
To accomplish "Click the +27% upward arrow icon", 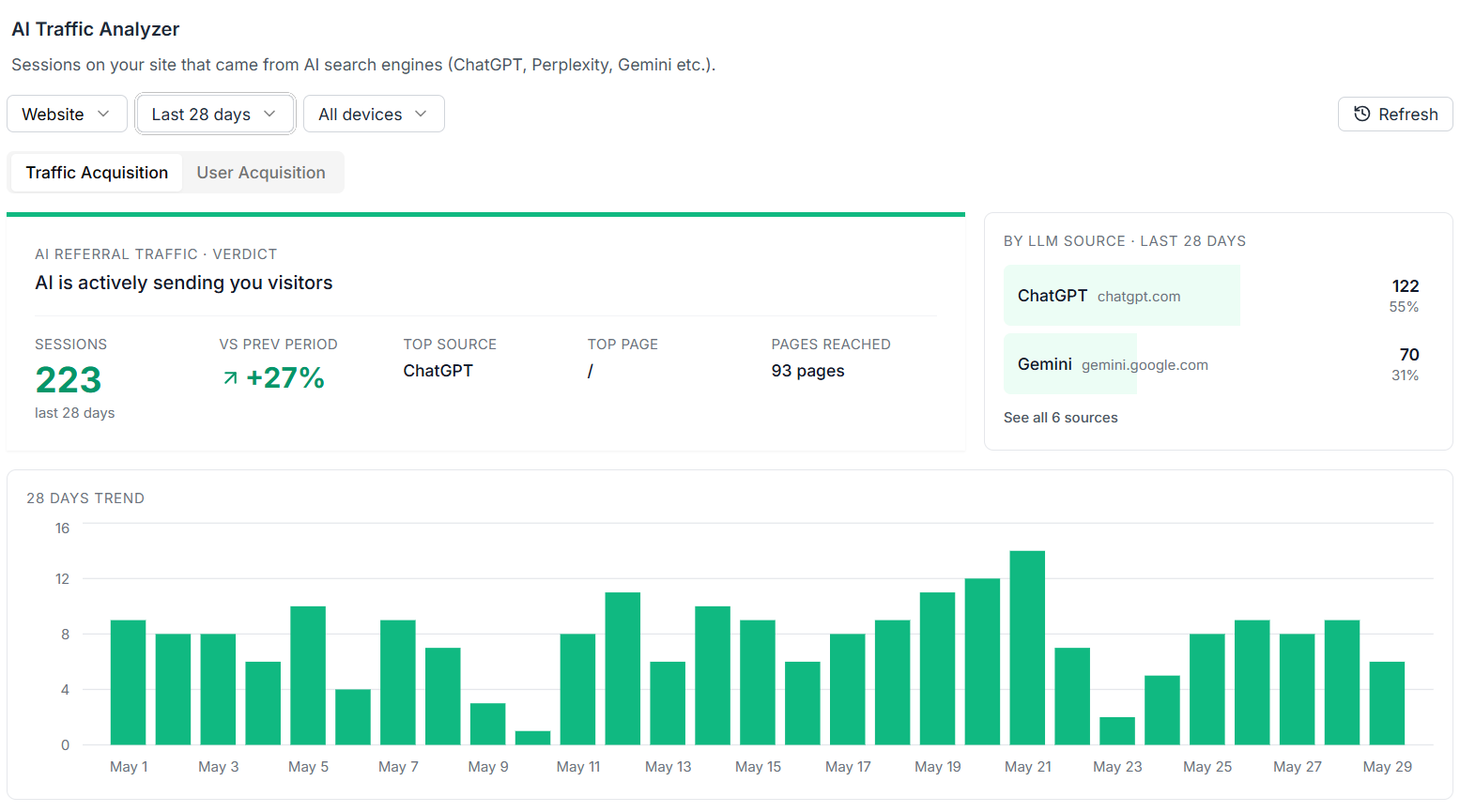I will pyautogui.click(x=230, y=378).
